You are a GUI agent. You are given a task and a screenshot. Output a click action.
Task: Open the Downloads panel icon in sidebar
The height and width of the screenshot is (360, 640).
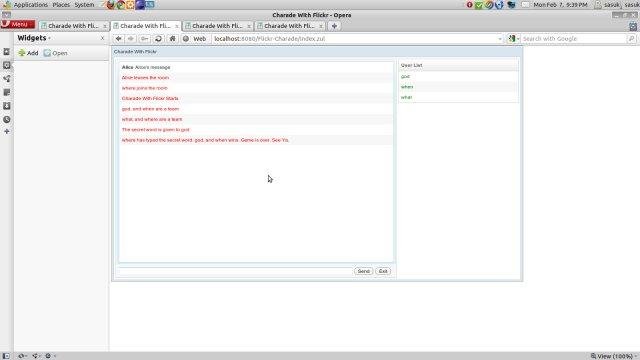[7, 106]
